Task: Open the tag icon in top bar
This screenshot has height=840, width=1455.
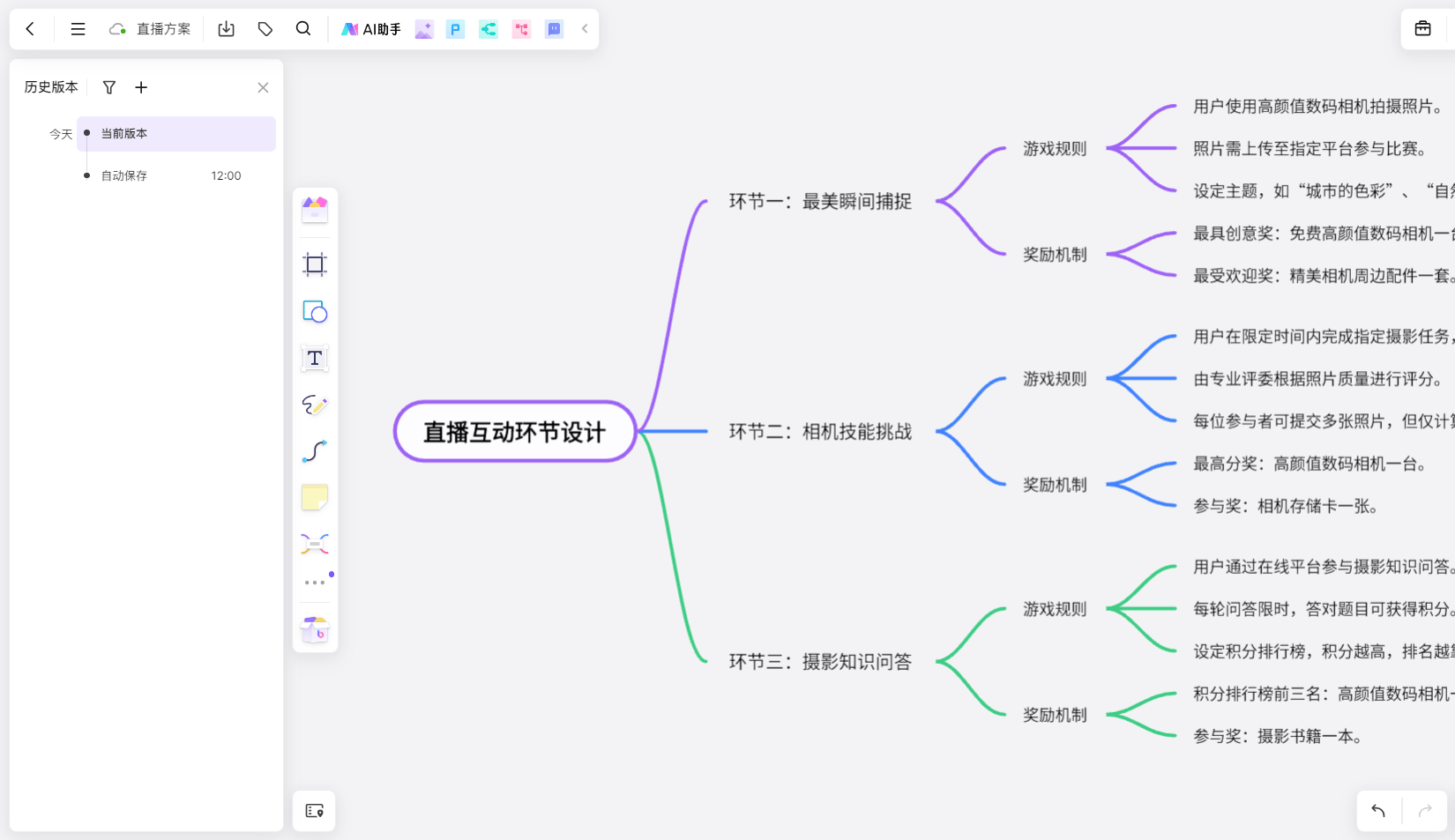Action: (x=265, y=29)
